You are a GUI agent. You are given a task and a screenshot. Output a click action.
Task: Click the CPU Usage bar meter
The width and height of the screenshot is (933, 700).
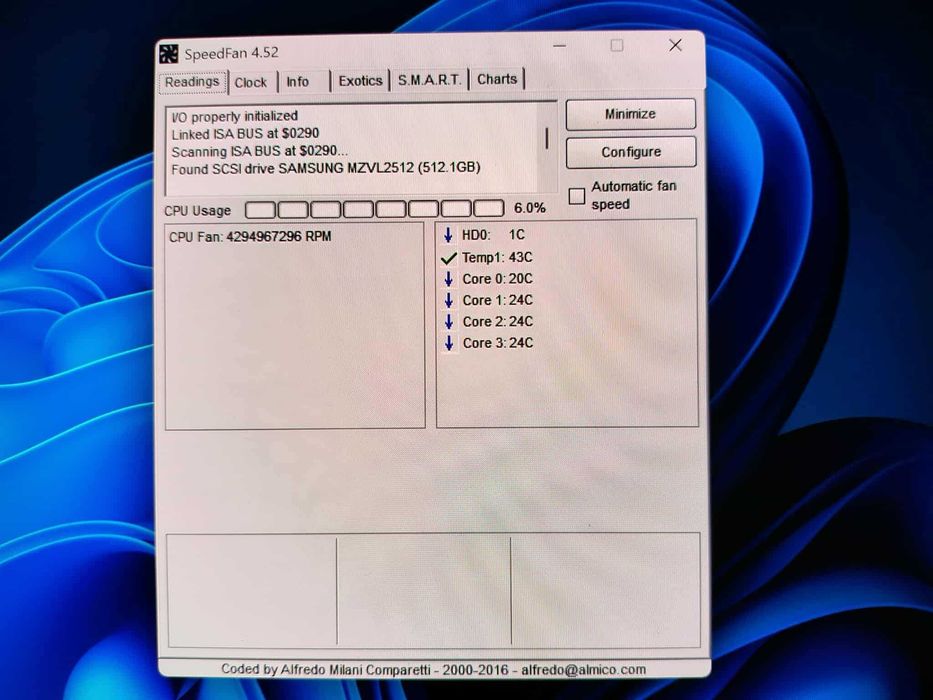[x=375, y=209]
